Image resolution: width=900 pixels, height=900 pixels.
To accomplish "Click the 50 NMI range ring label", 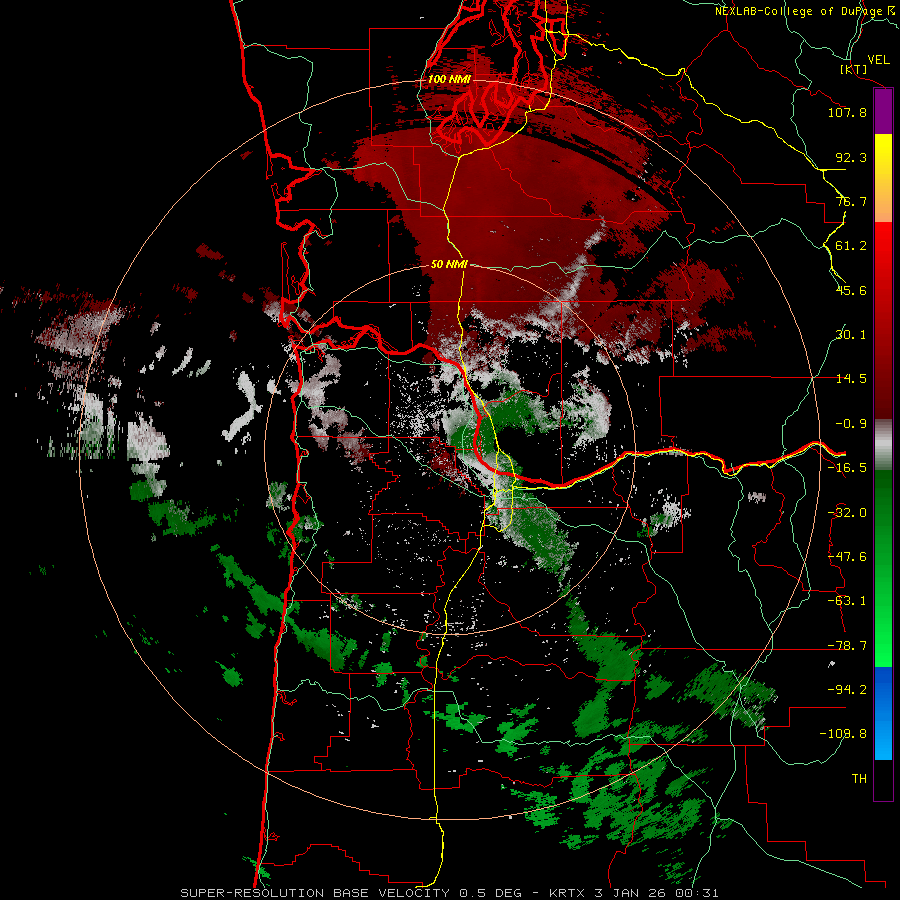I will pos(449,264).
